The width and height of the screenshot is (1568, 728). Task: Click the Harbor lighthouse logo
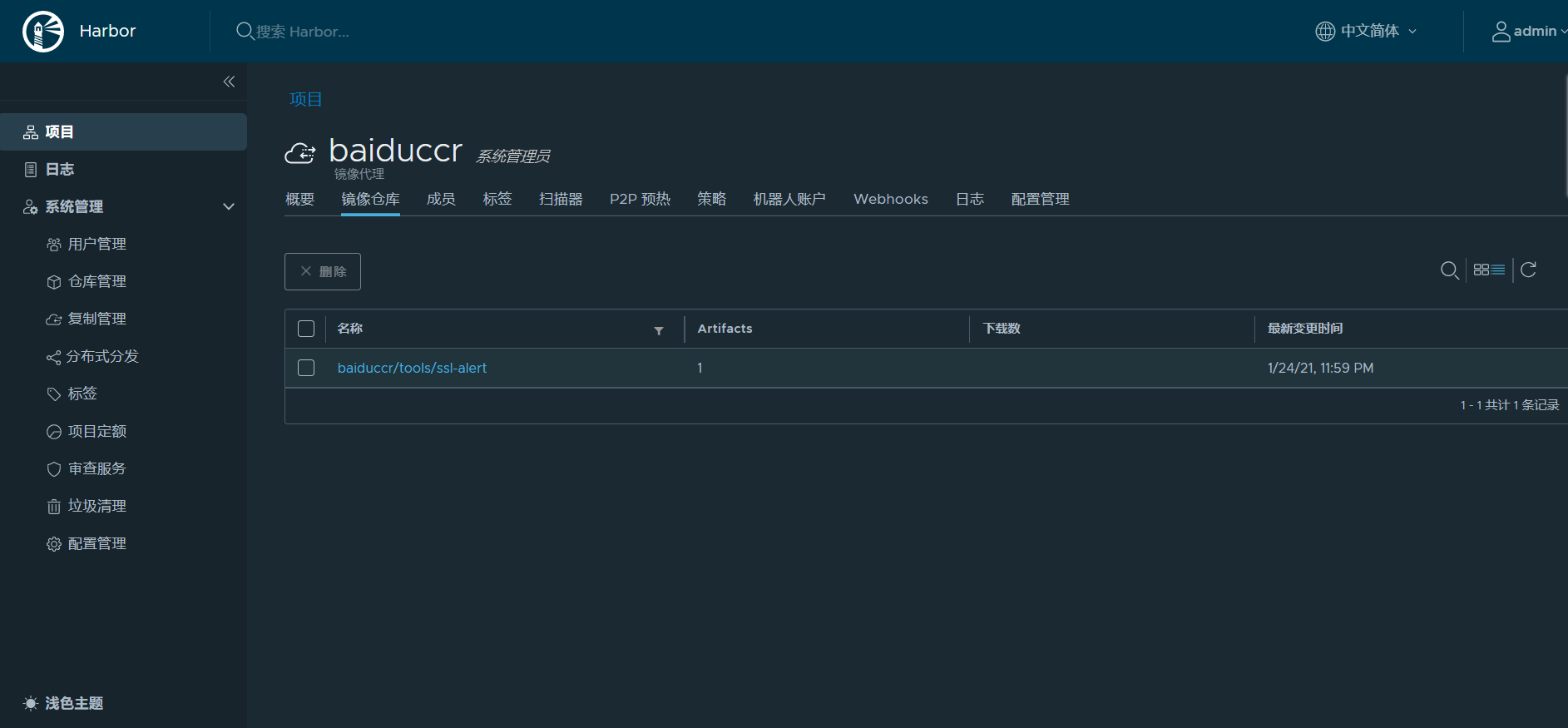[43, 32]
